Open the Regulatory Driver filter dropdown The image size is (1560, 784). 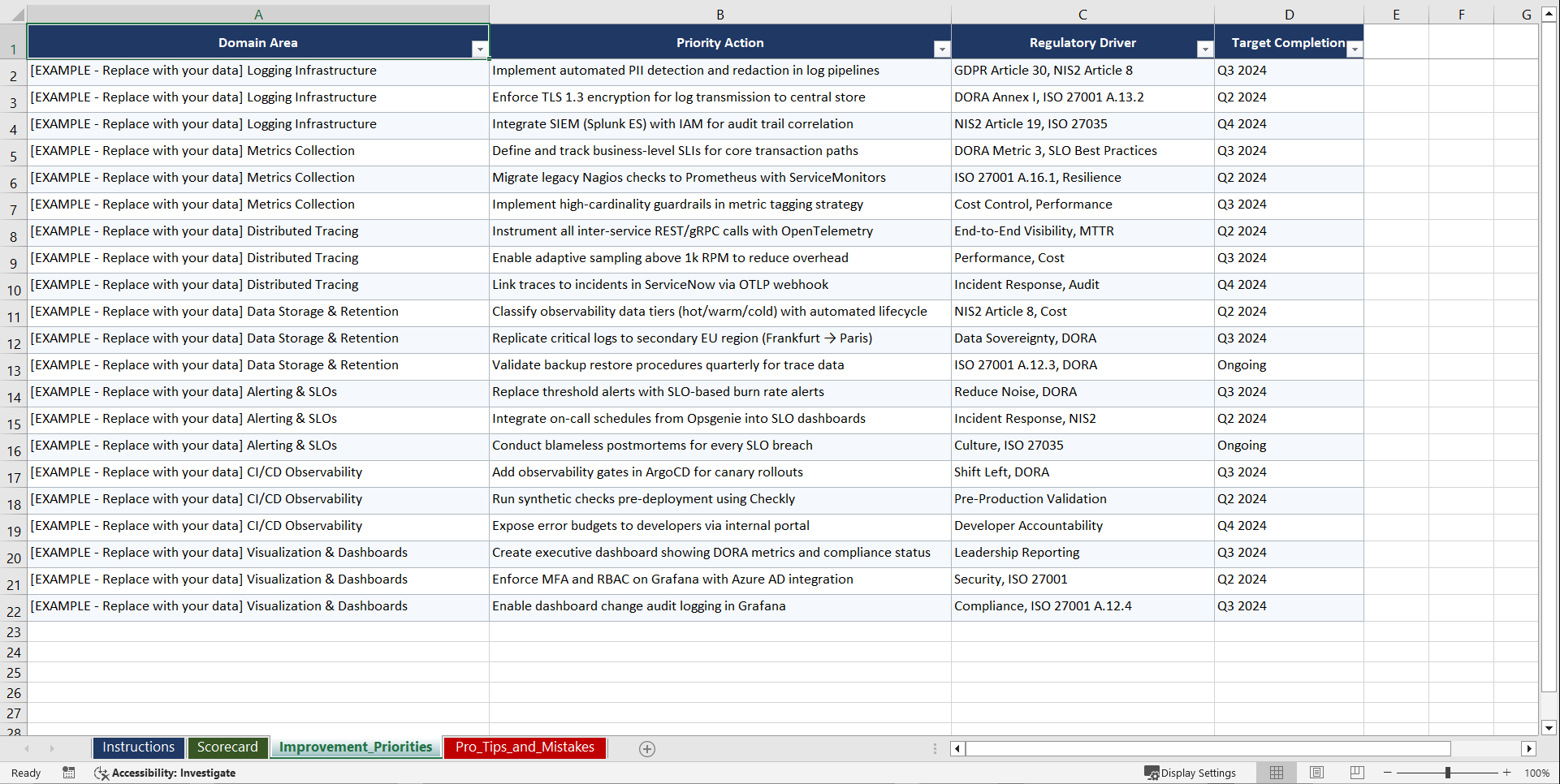[1204, 49]
